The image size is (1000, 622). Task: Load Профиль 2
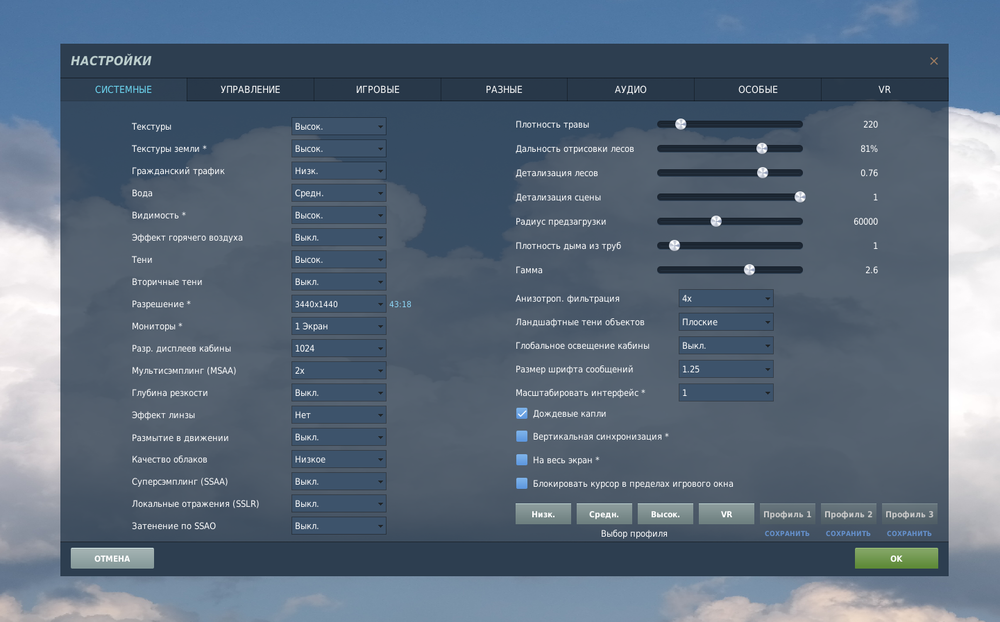[x=848, y=514]
